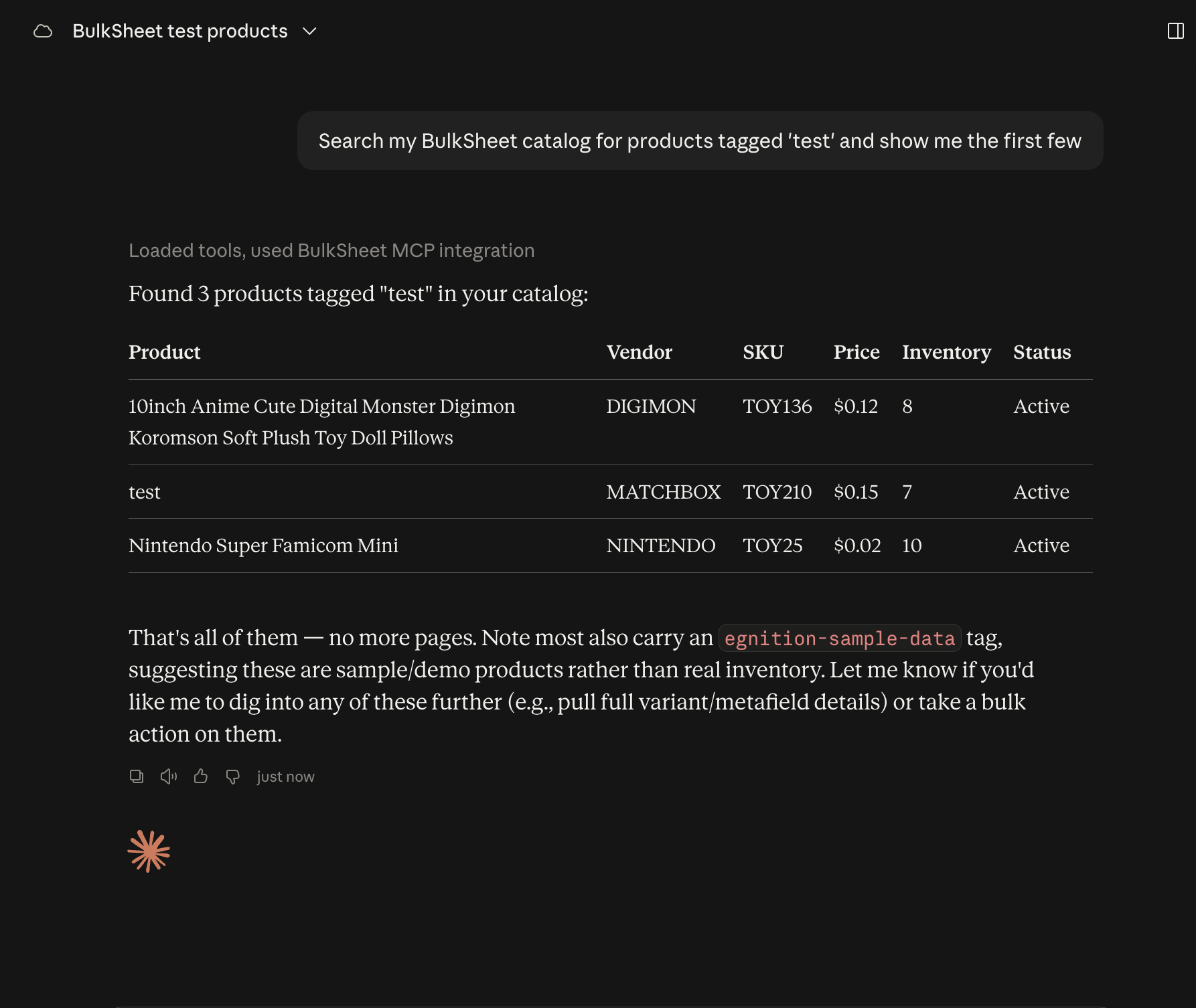Click the 'just now' timestamp
This screenshot has width=1196, height=1008.
(285, 776)
